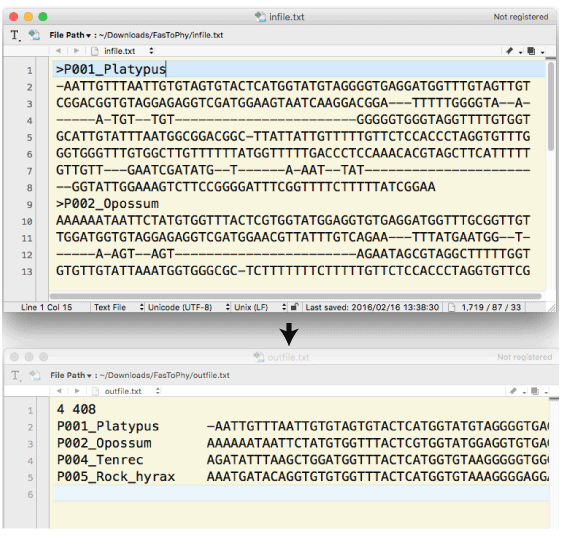The image size is (564, 536).
Task: Change the Unix (LF) line ending selector
Action: click(260, 307)
